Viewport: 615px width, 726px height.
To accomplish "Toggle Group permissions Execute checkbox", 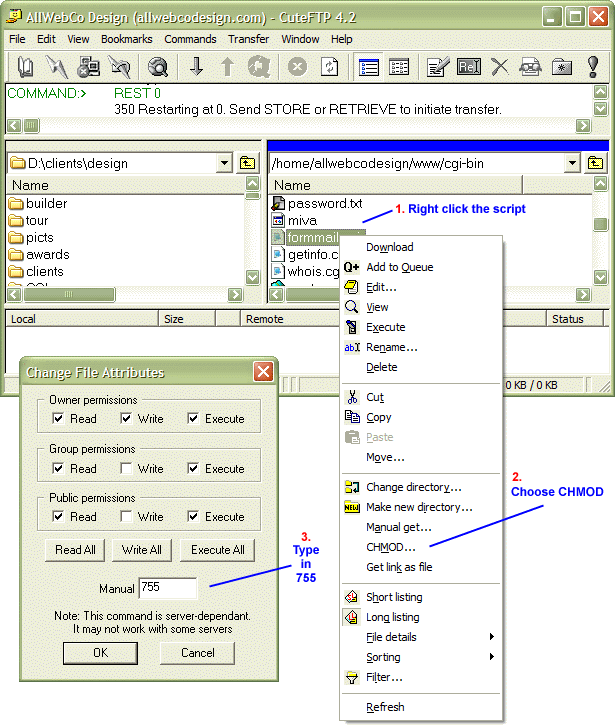I will tap(193, 469).
